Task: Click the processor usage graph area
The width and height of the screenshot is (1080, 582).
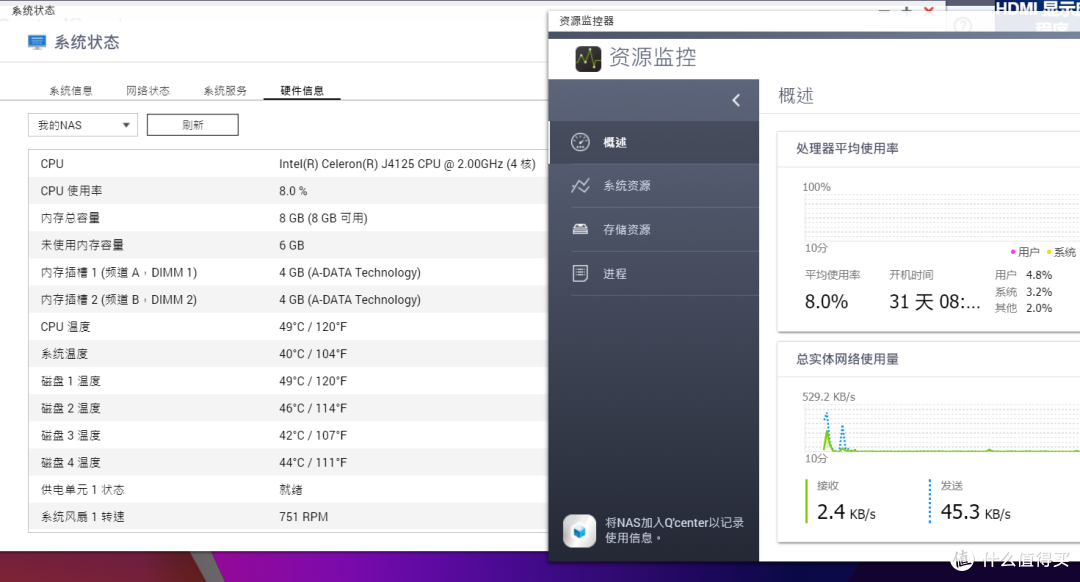Action: click(x=942, y=217)
